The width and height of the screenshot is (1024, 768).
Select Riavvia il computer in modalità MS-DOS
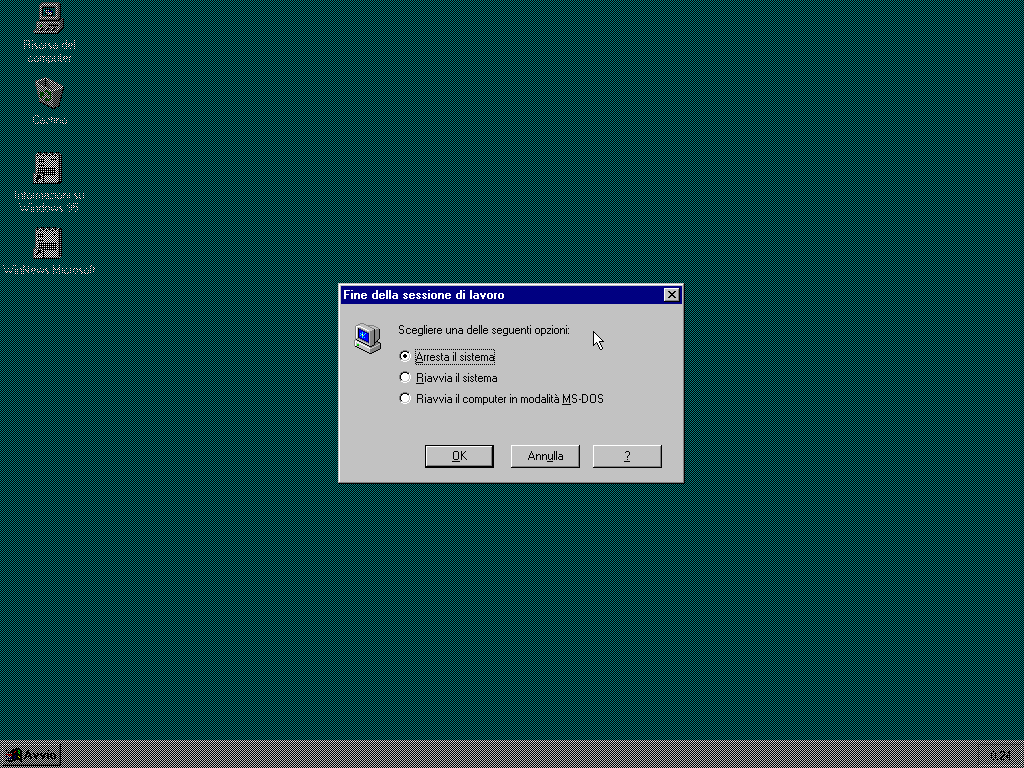tap(405, 399)
